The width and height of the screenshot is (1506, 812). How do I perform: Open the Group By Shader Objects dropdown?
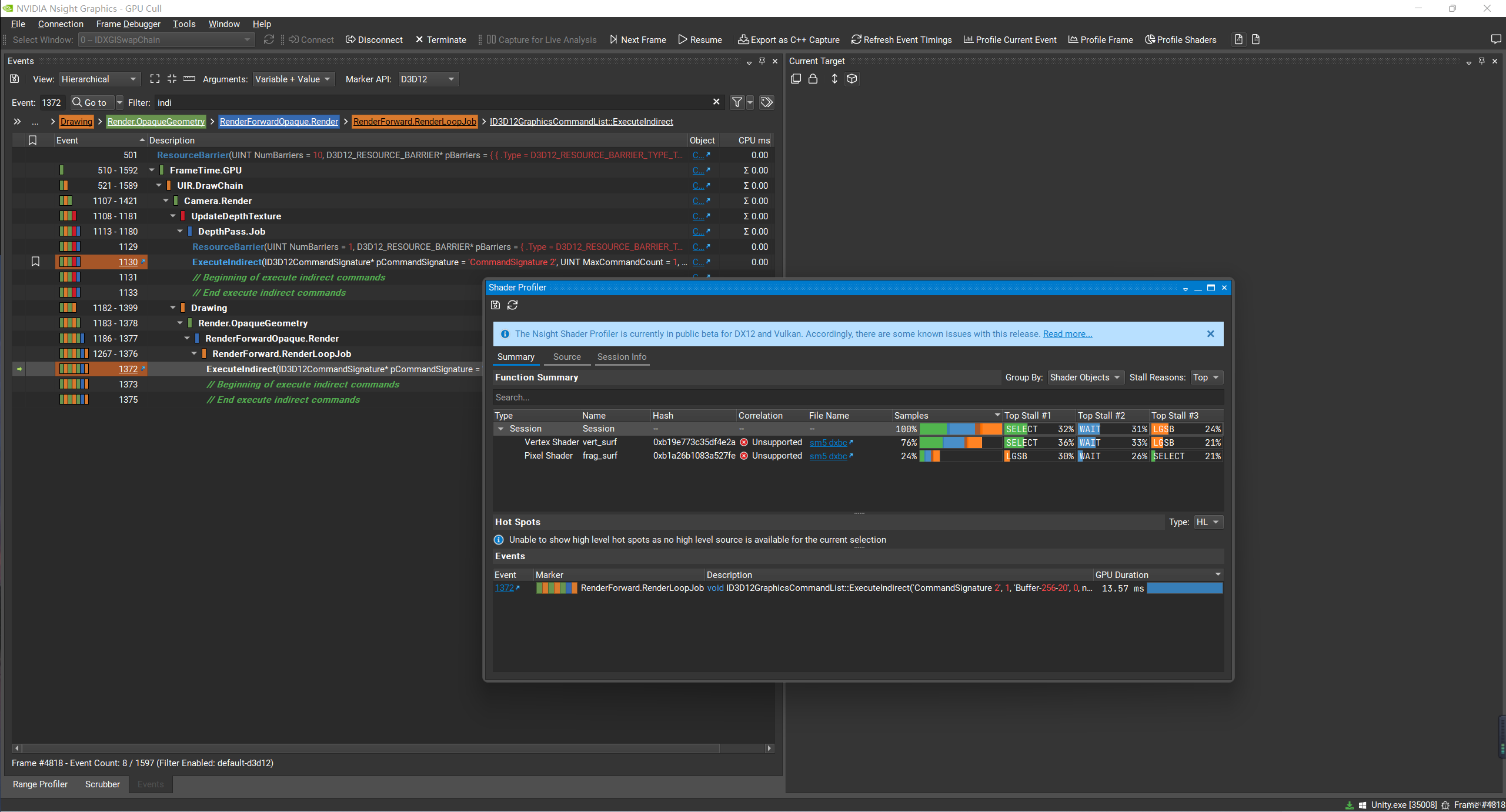[1085, 377]
